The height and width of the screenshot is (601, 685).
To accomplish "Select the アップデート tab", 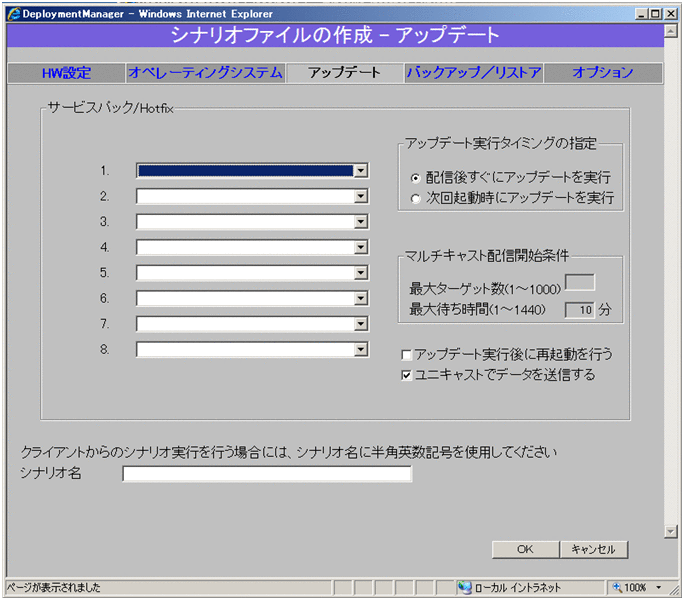I will coord(344,73).
